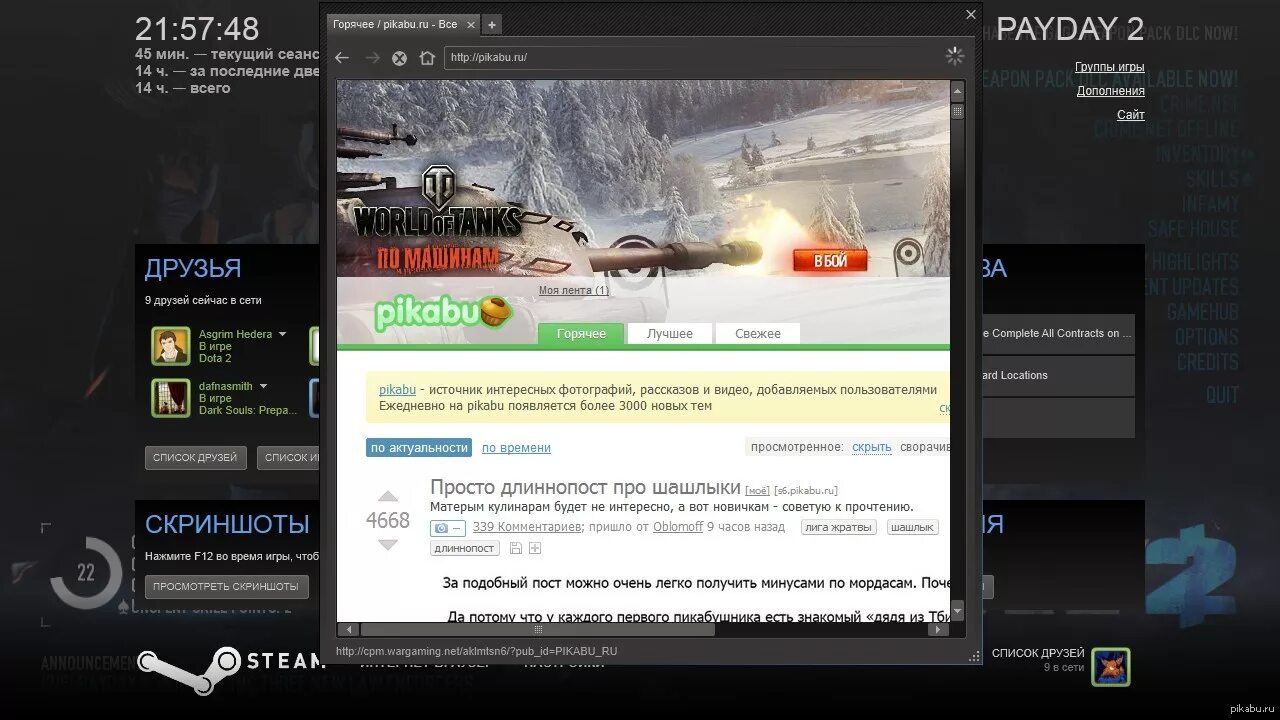This screenshot has width=1280, height=720.
Task: Open dropdown next to dafnasmith
Action: pyautogui.click(x=263, y=386)
